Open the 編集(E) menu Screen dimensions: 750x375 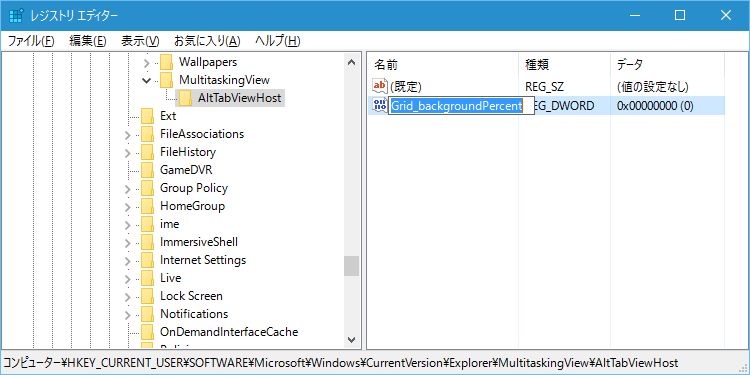(88, 41)
